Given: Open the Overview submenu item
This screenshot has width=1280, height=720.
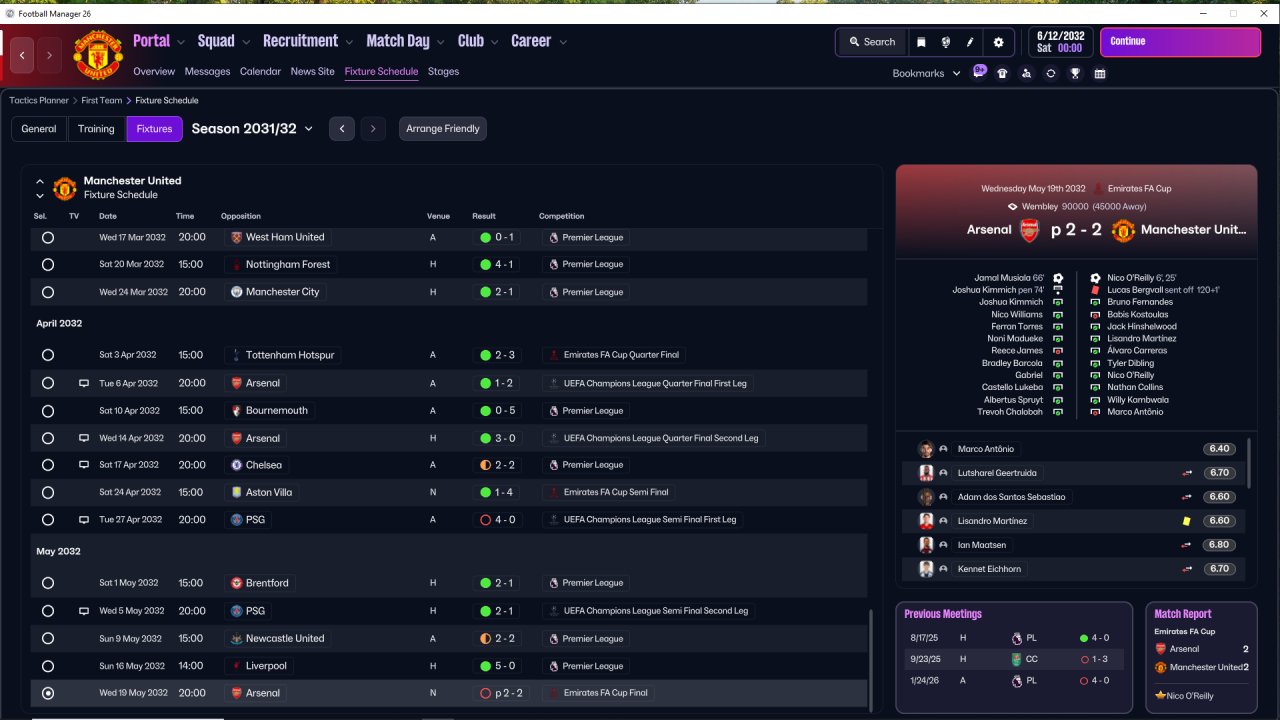Looking at the screenshot, I should coord(154,72).
